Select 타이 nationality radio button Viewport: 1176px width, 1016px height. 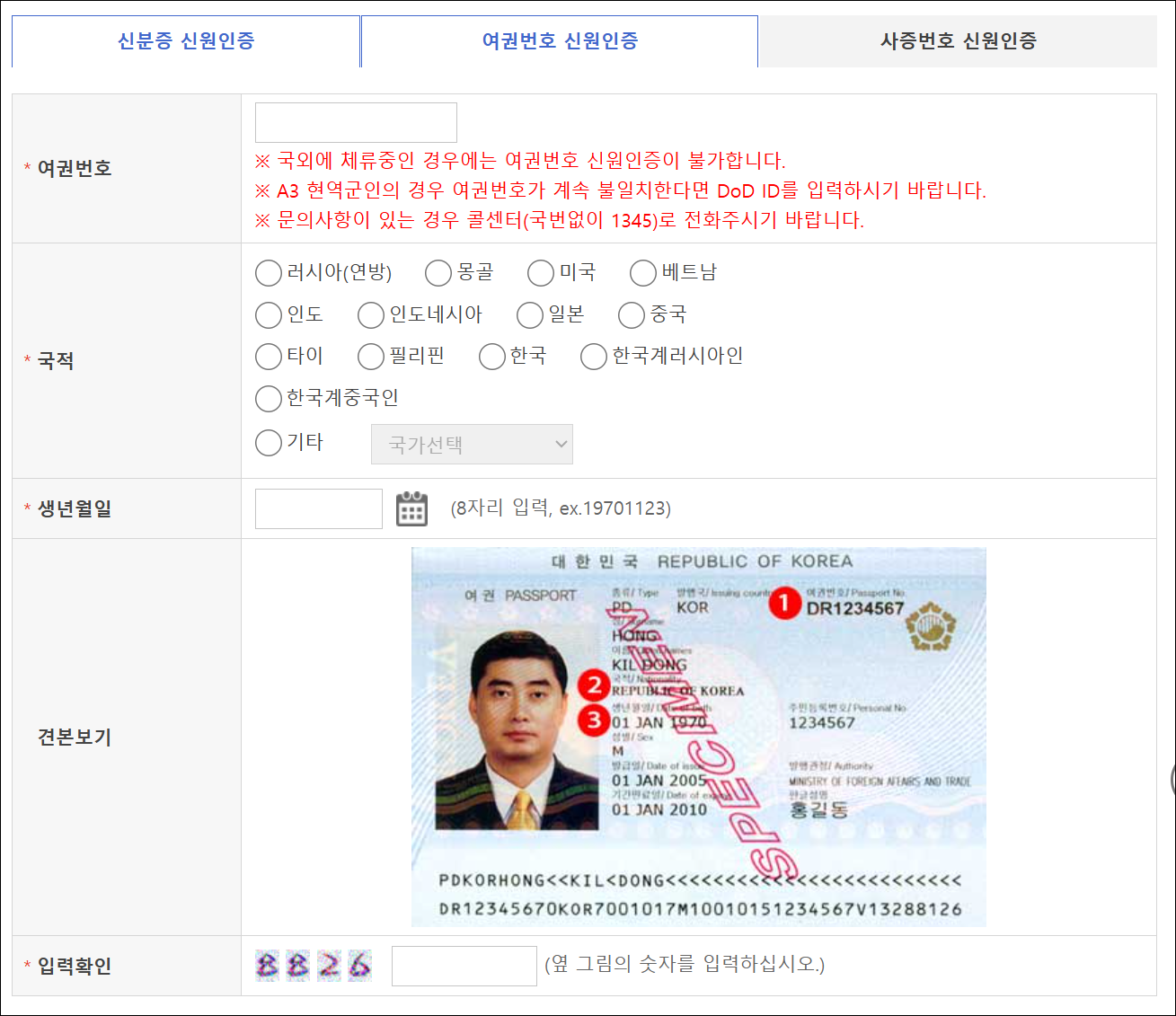(x=269, y=357)
